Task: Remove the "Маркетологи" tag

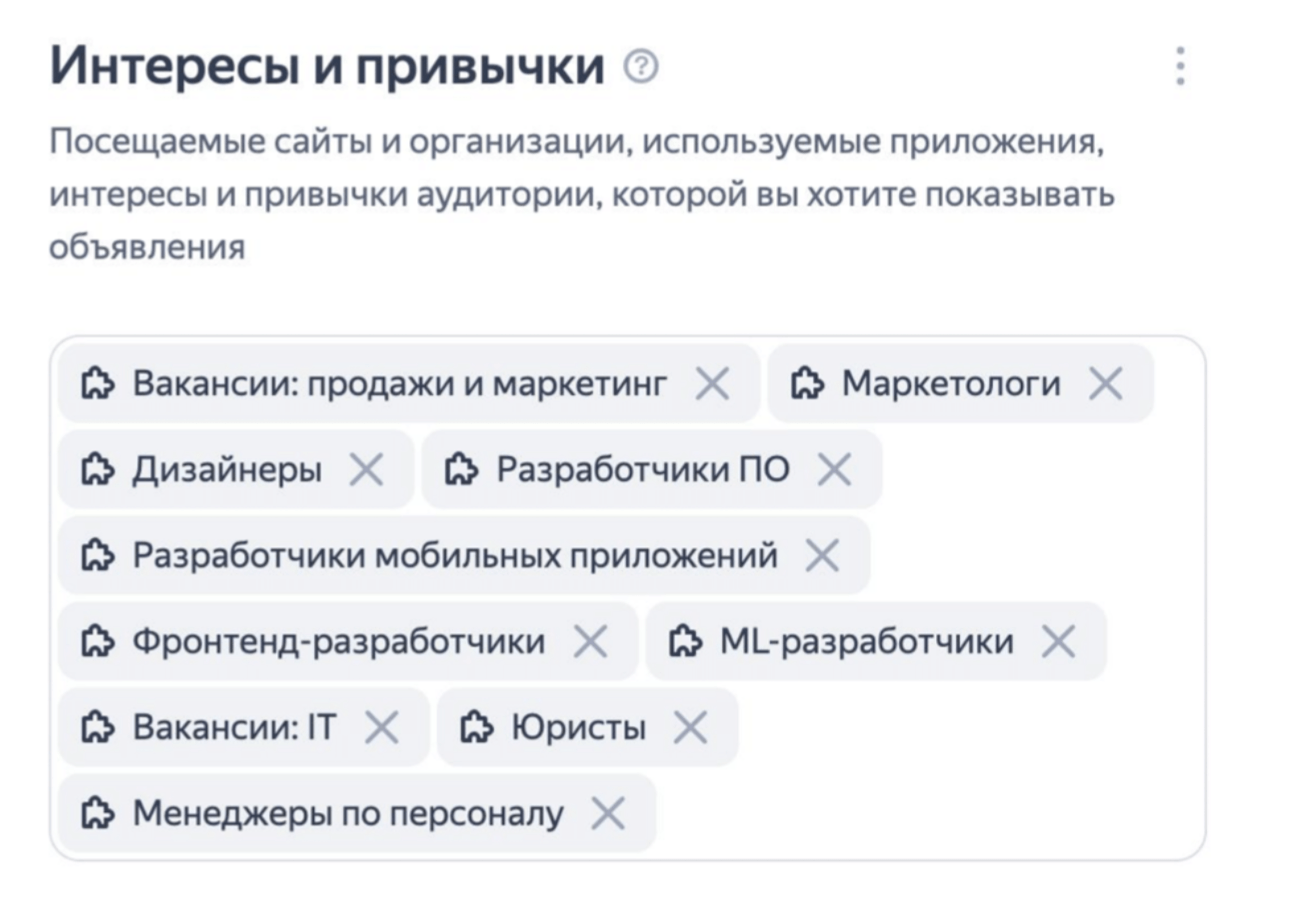Action: tap(1105, 383)
